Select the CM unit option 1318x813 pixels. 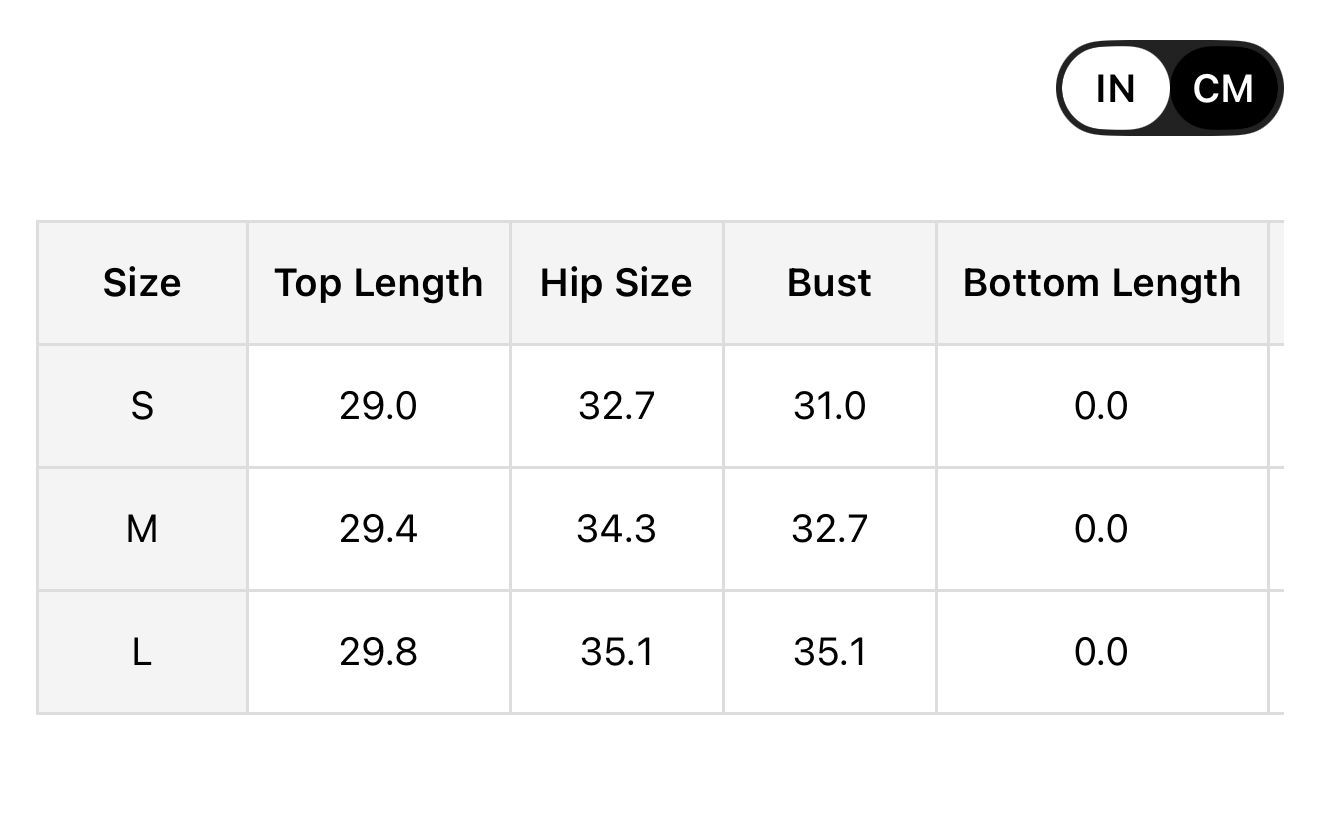click(1223, 88)
